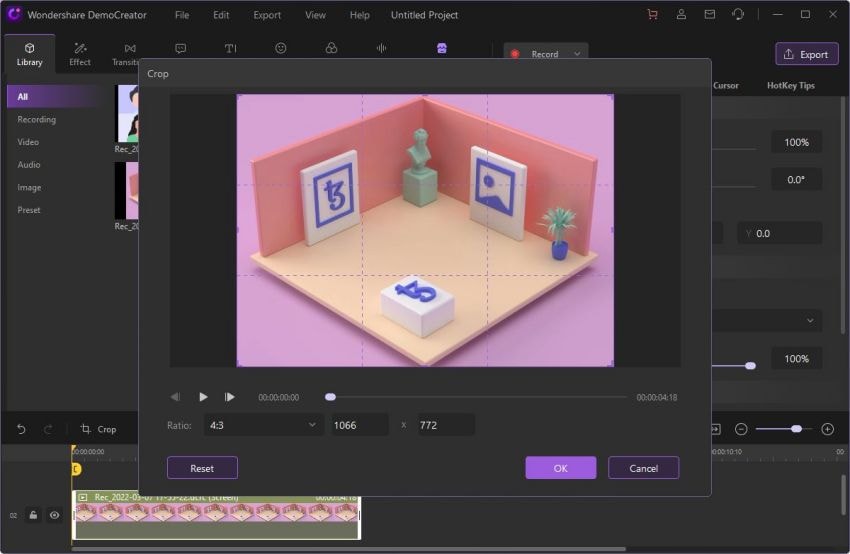Expand the properties panel dropdown chevron
Screen dimensions: 850x554
pyautogui.click(x=810, y=320)
